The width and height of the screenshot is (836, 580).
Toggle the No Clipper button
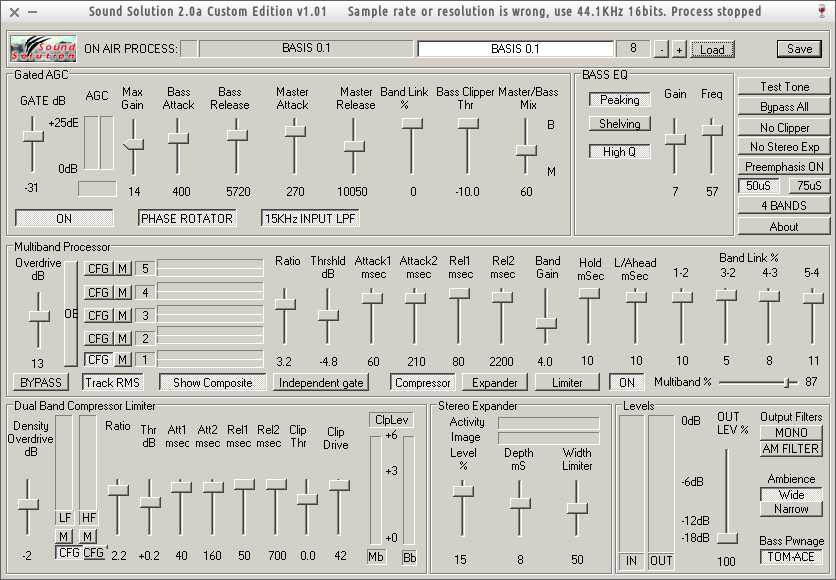(784, 127)
